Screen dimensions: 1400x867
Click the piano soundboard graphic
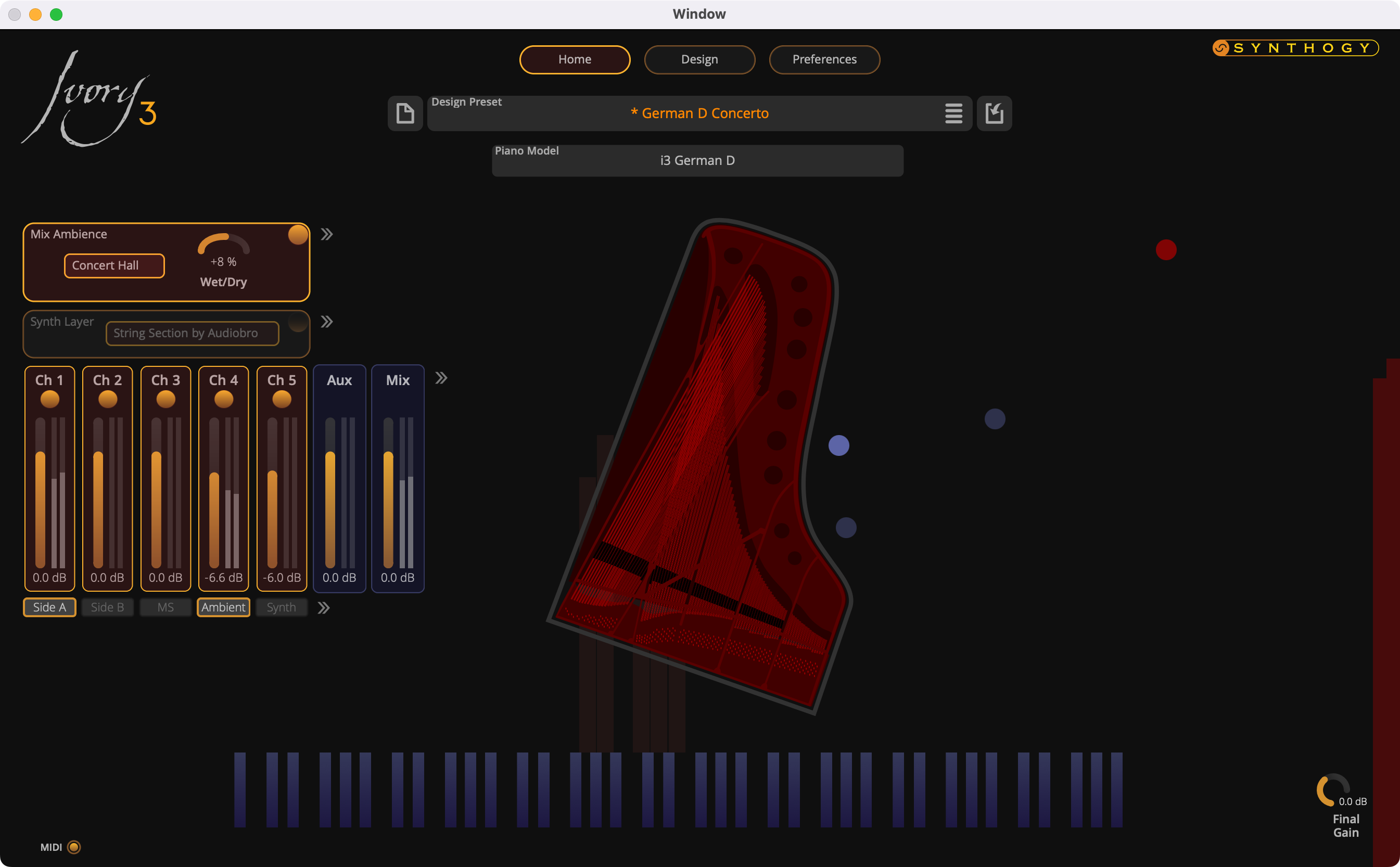pyautogui.click(x=701, y=466)
